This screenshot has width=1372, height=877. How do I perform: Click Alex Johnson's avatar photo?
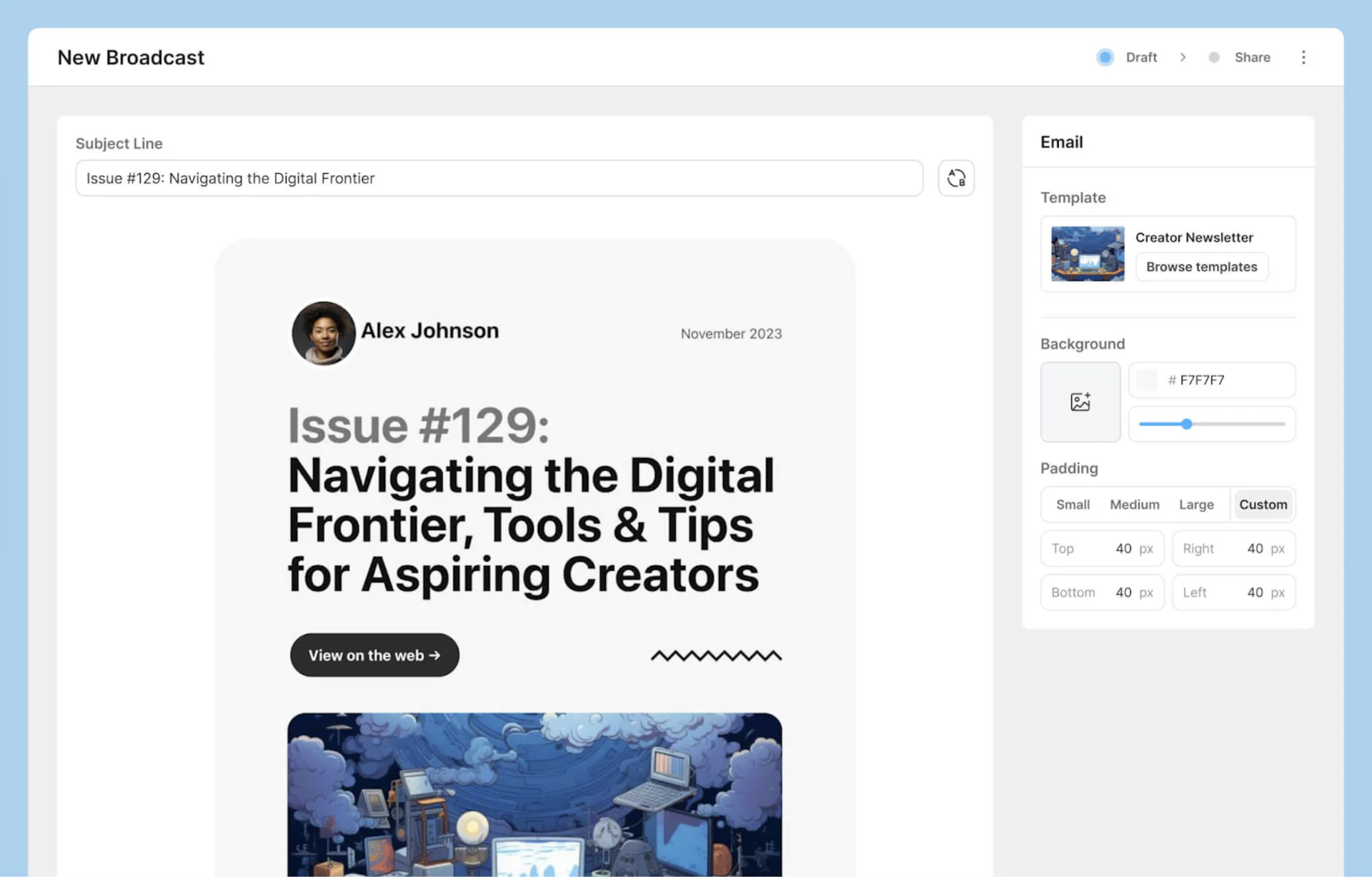point(323,332)
